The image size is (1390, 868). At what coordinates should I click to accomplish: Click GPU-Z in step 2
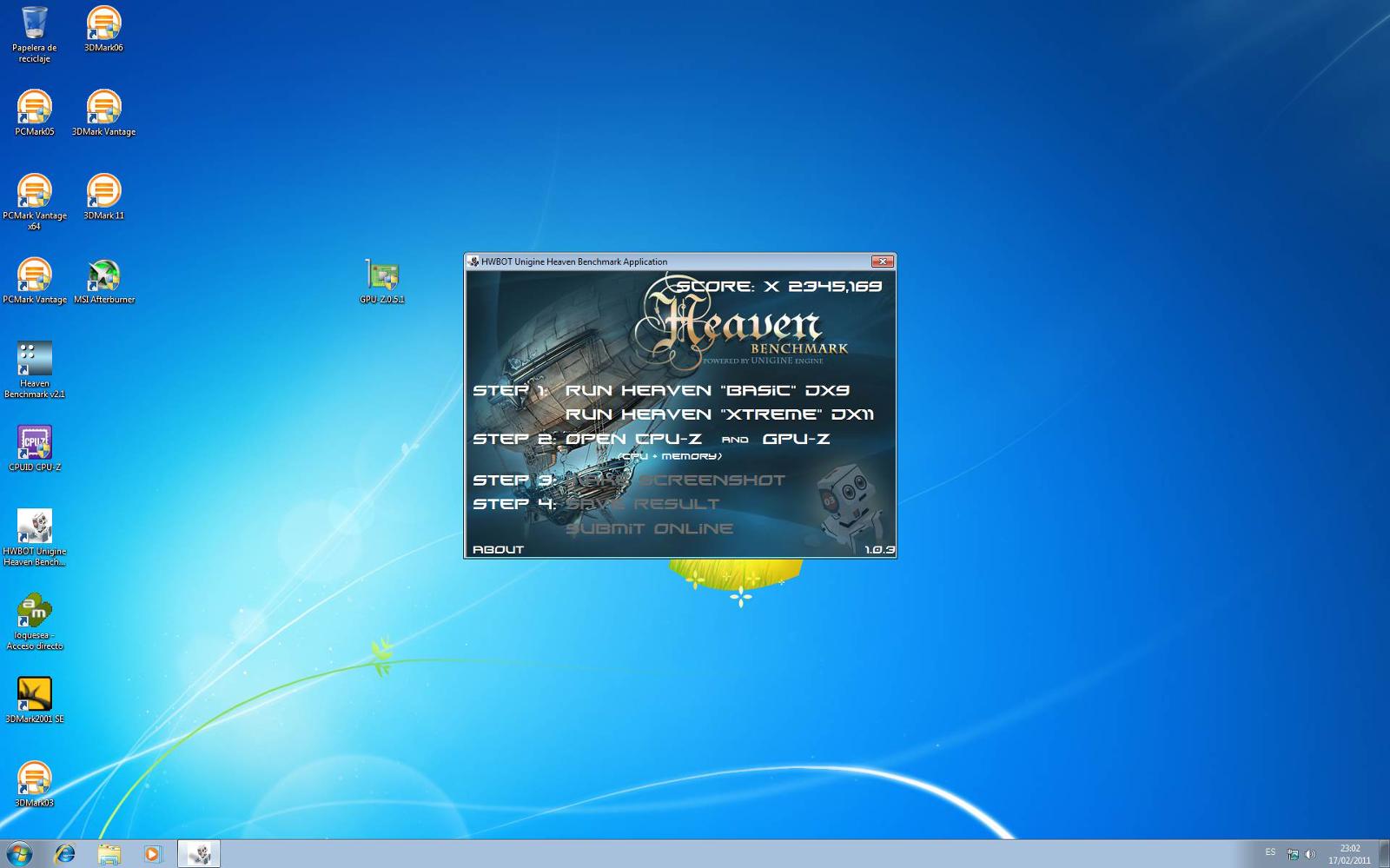point(796,439)
